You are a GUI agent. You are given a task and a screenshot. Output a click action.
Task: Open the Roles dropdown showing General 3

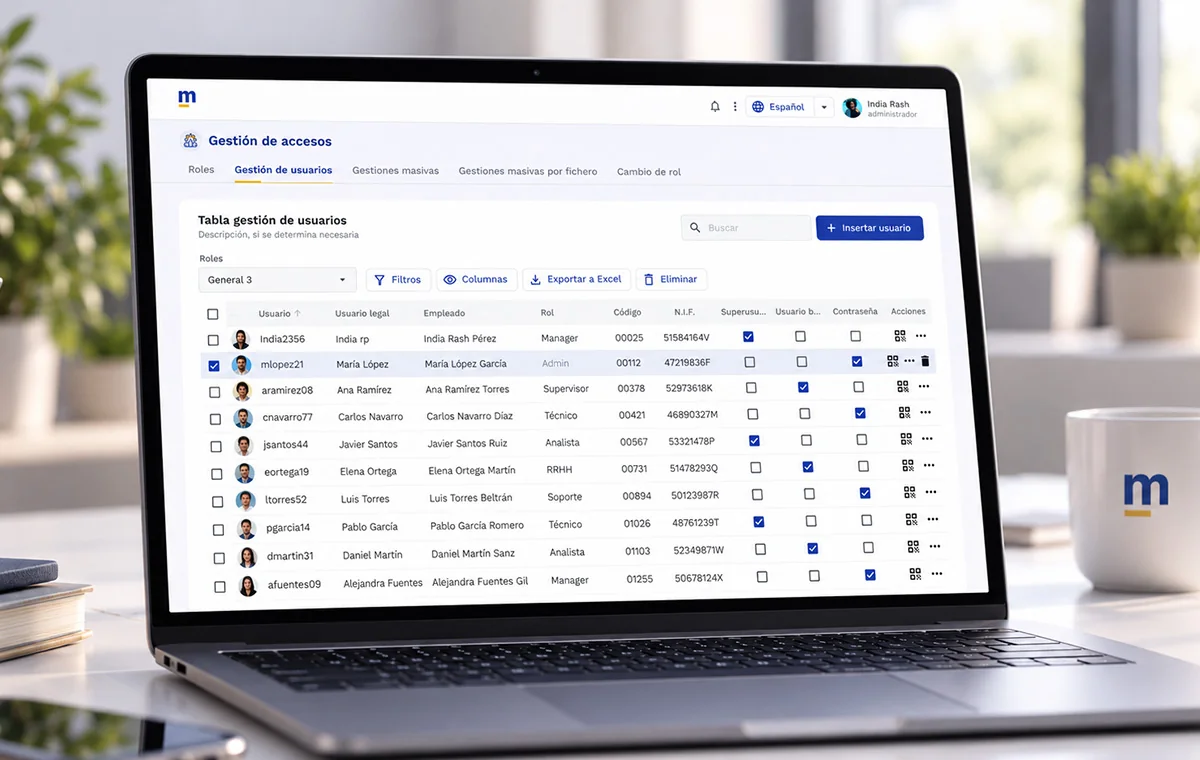pyautogui.click(x=277, y=280)
